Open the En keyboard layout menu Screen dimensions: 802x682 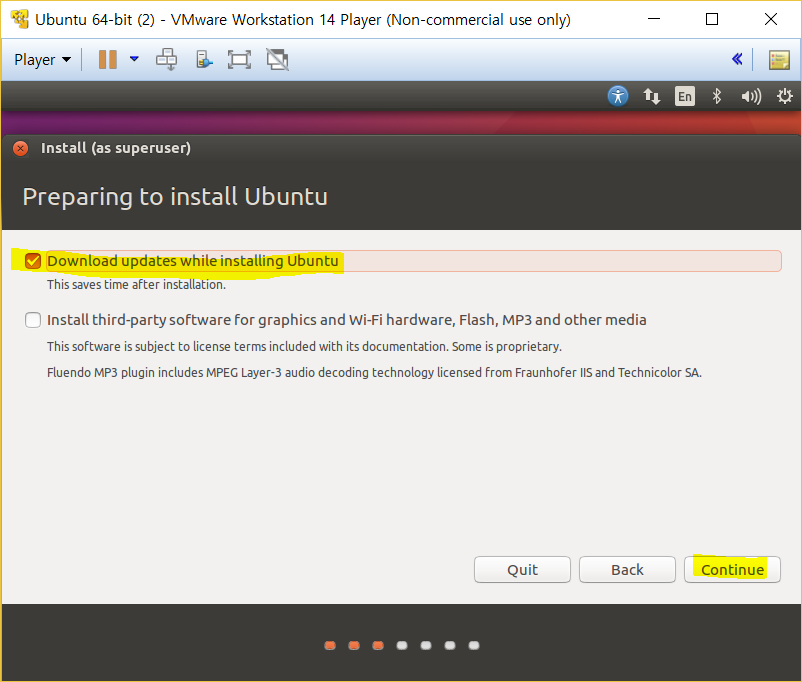point(684,96)
